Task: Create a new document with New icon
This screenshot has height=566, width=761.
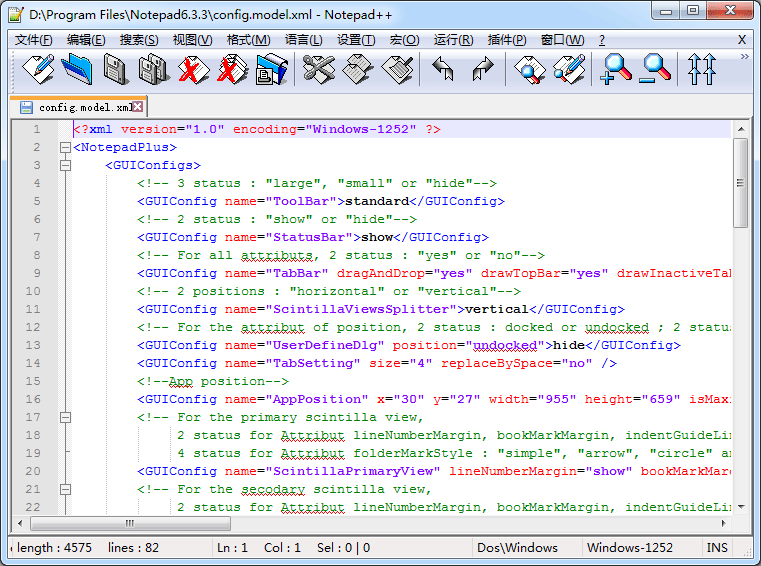Action: coord(38,69)
